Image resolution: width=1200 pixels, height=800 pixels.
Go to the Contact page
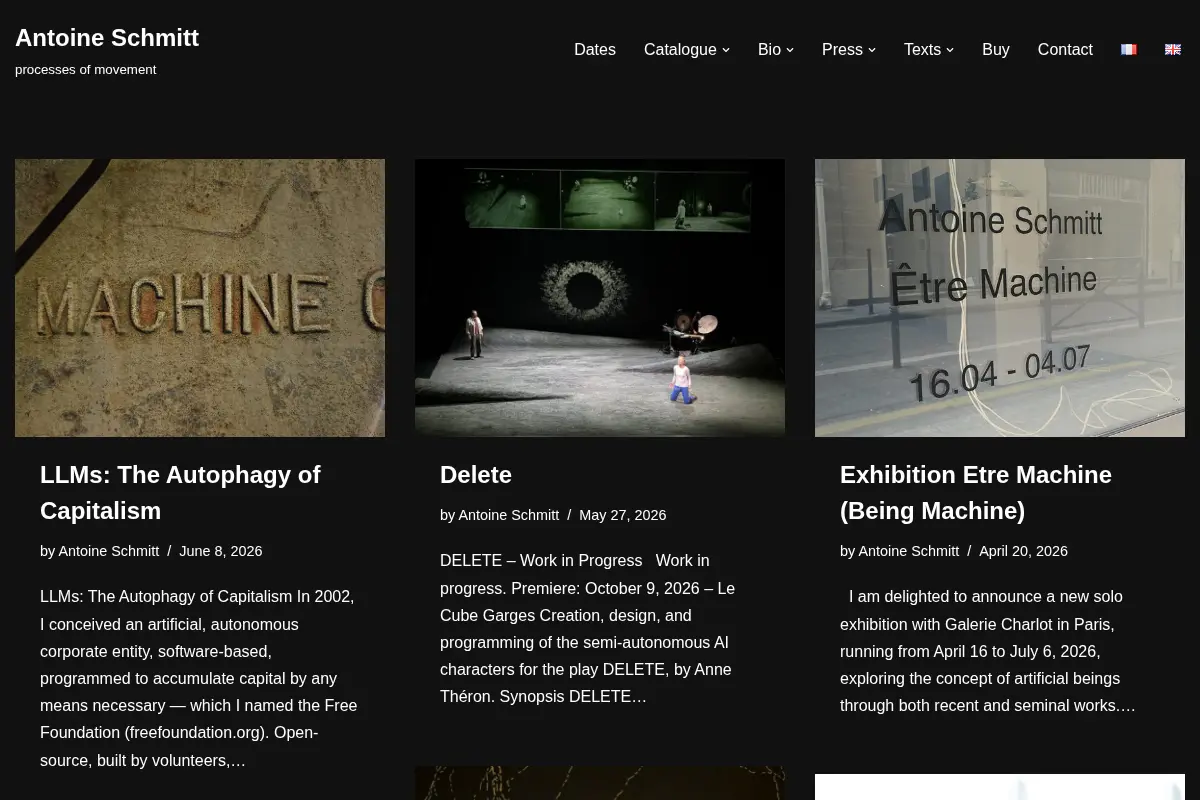click(x=1065, y=49)
